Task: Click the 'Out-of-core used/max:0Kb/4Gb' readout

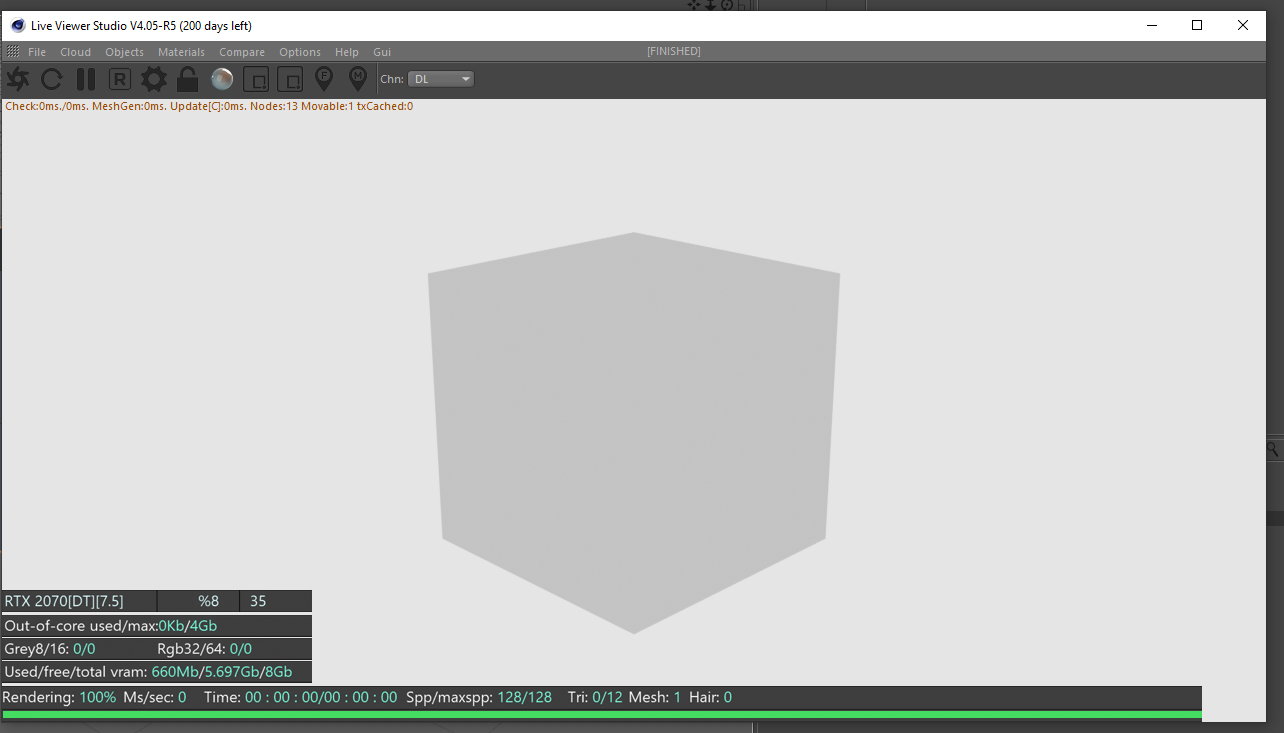Action: 111,626
